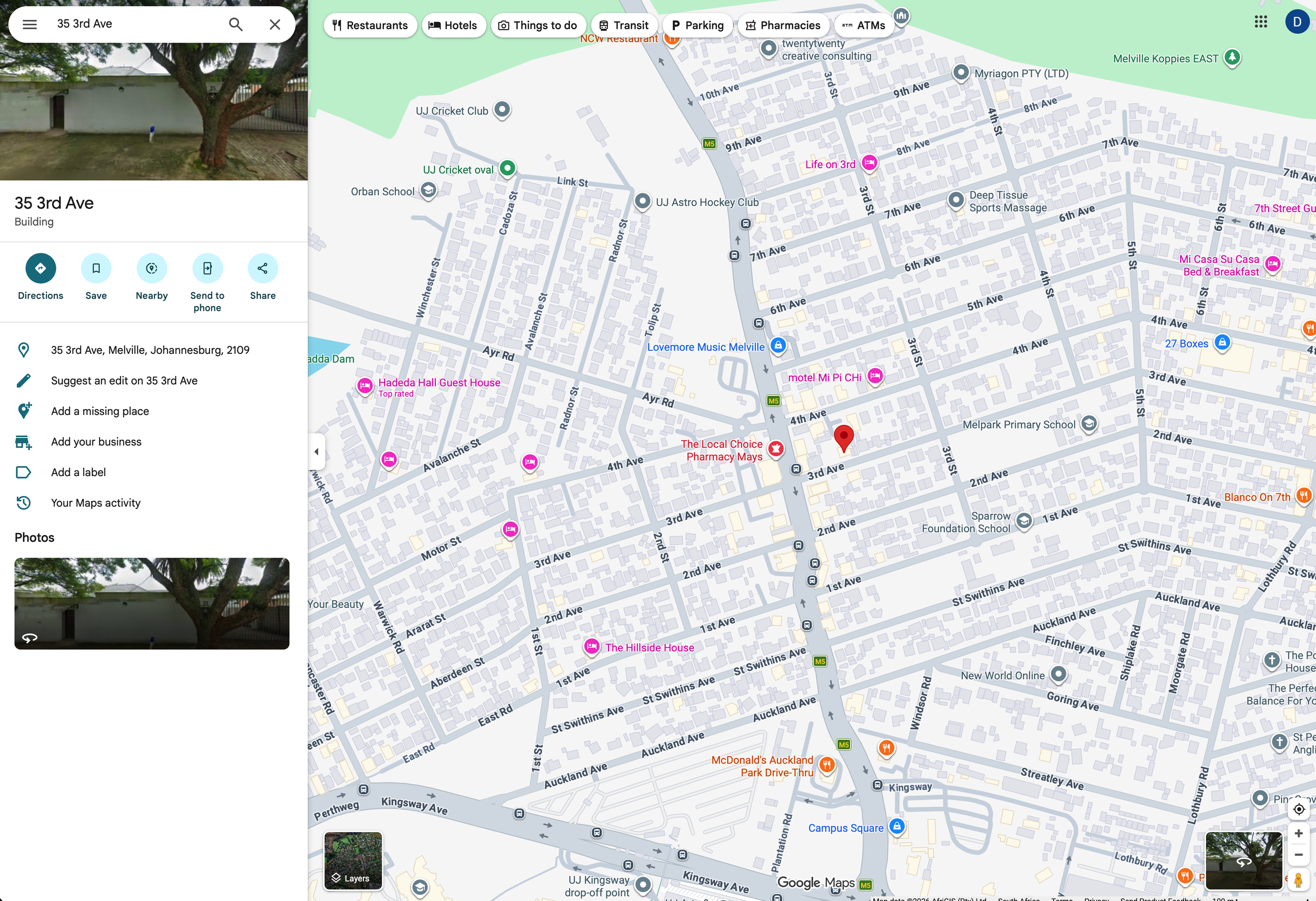Zoom out with the minus button

tap(1299, 855)
